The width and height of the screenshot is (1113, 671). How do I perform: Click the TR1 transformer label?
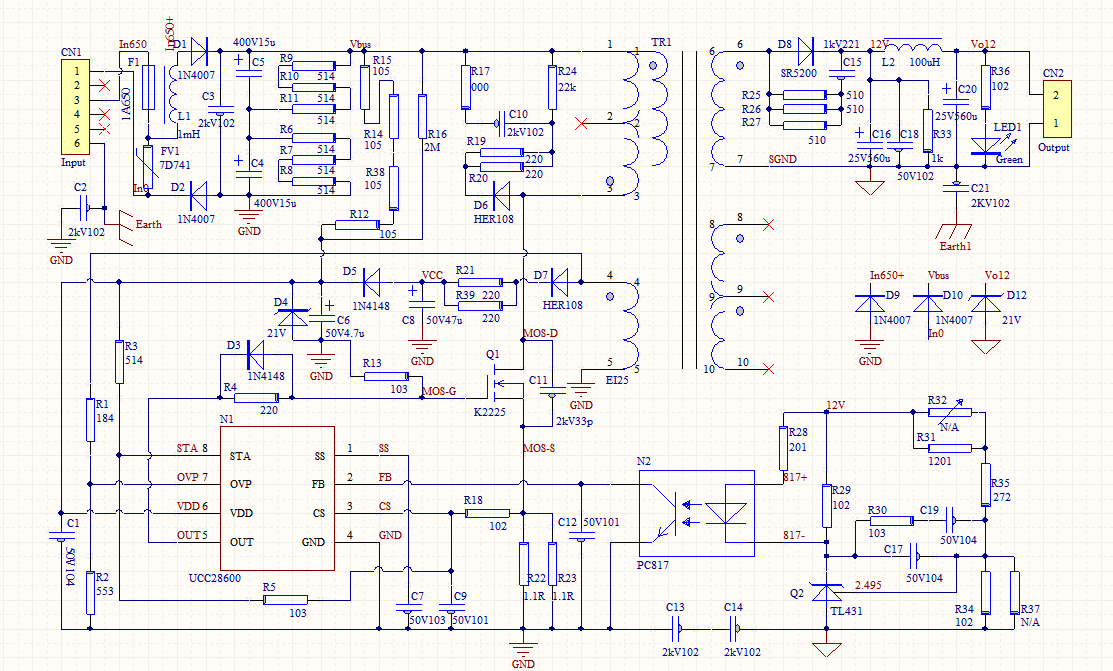(x=661, y=43)
